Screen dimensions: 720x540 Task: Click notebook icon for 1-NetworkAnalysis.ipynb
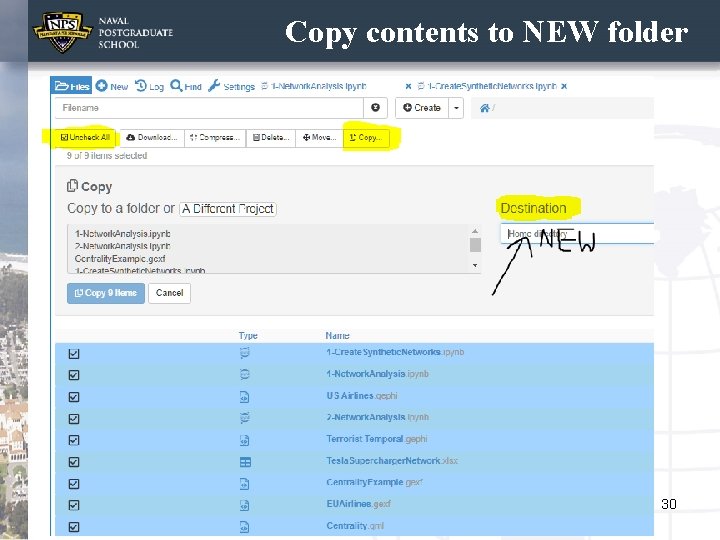(x=245, y=374)
